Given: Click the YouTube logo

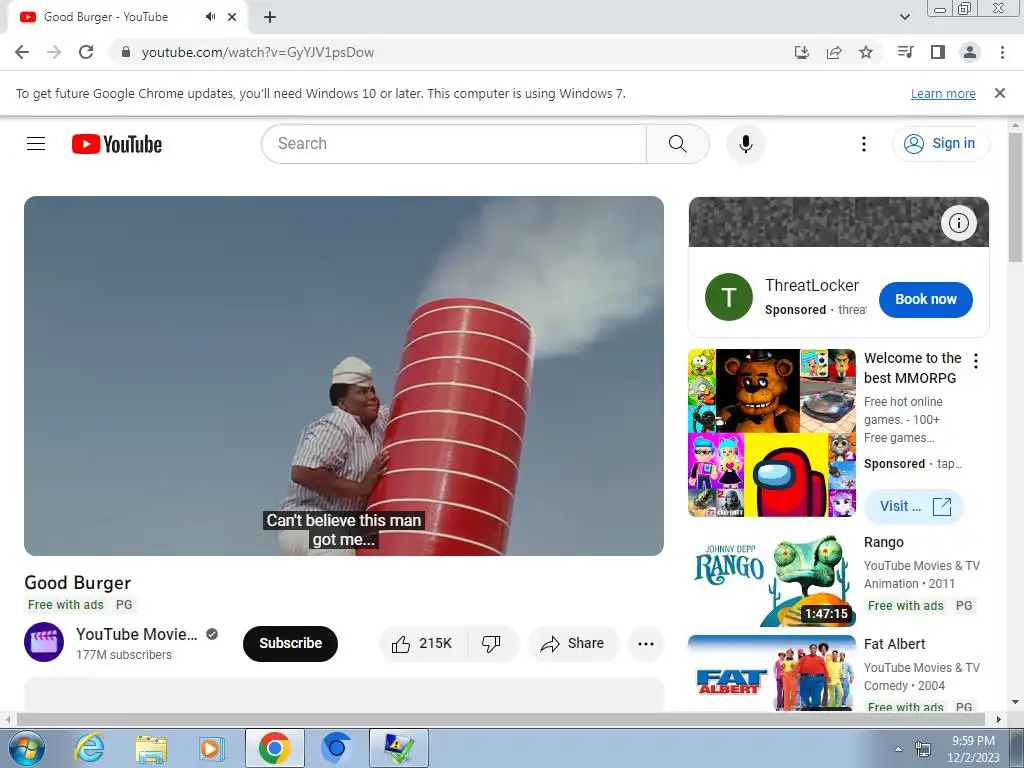Looking at the screenshot, I should point(117,144).
